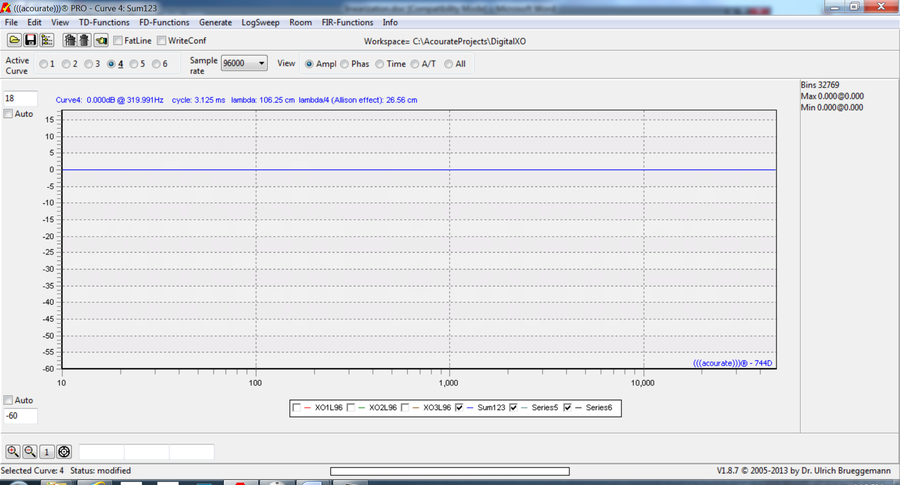Select active curve 3
The height and width of the screenshot is (485, 900).
pos(88,64)
